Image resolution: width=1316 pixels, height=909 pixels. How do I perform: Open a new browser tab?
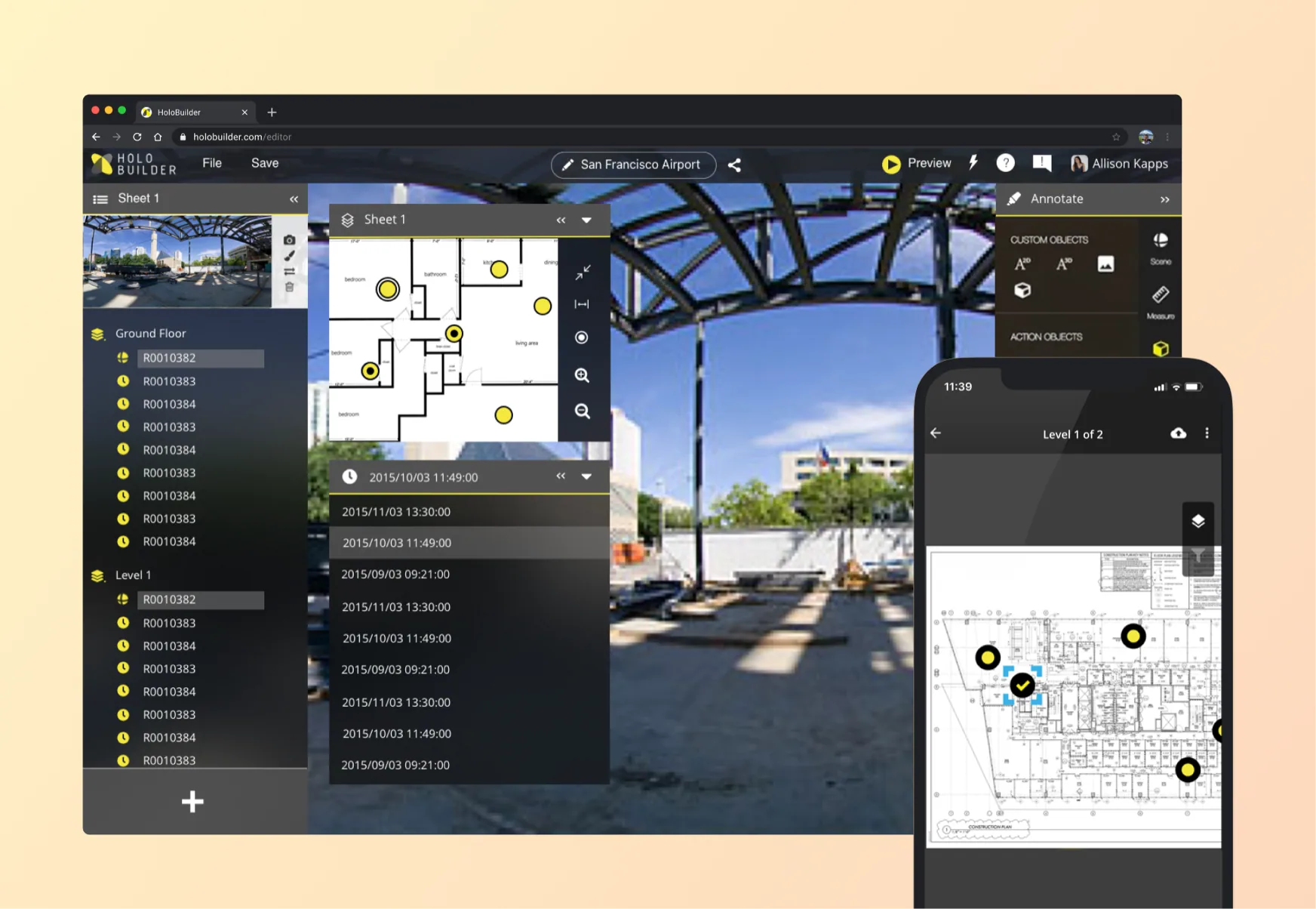272,112
